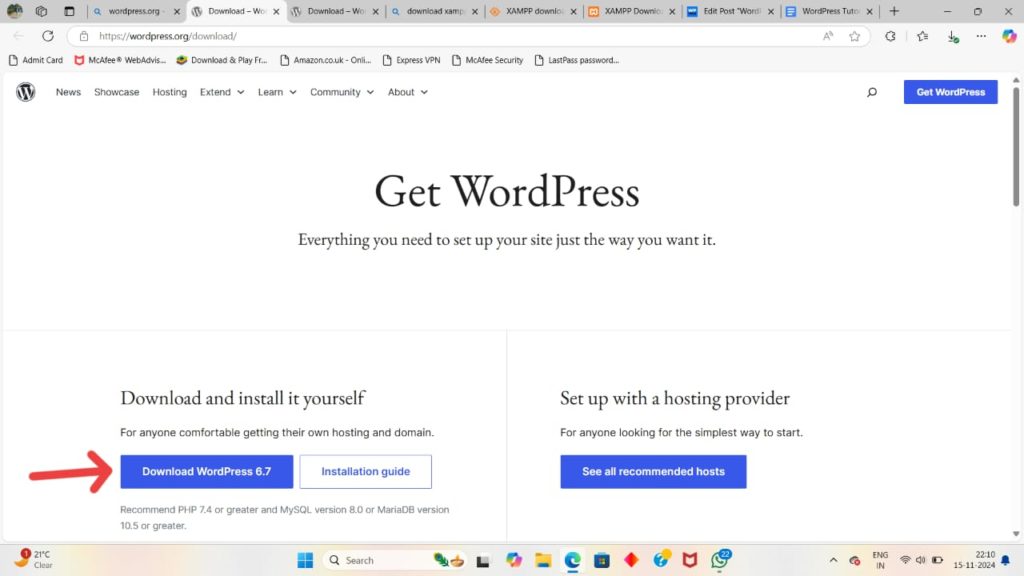The image size is (1024, 576).
Task: Close the WordPress Tutorial tab
Action: [869, 12]
